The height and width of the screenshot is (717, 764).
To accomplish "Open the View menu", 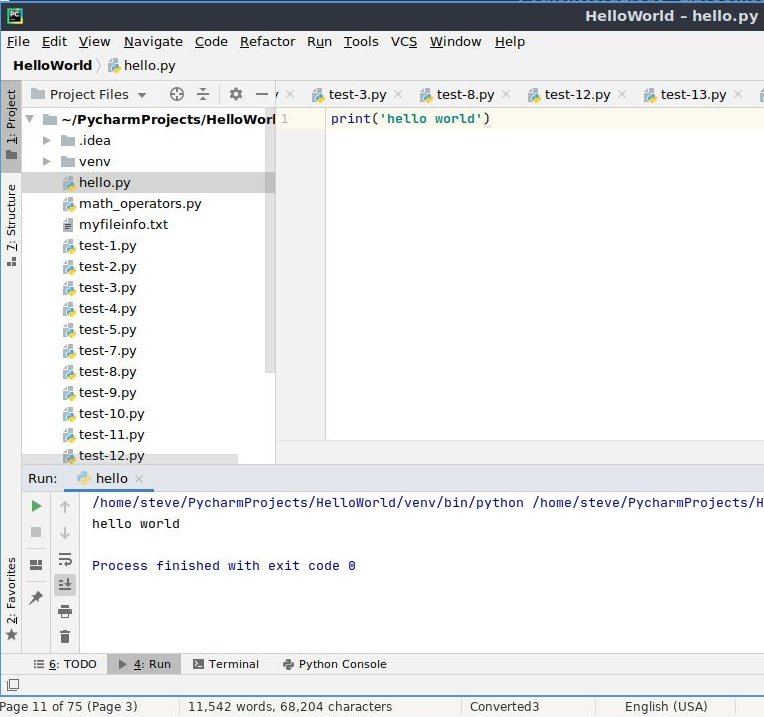I will [x=95, y=42].
